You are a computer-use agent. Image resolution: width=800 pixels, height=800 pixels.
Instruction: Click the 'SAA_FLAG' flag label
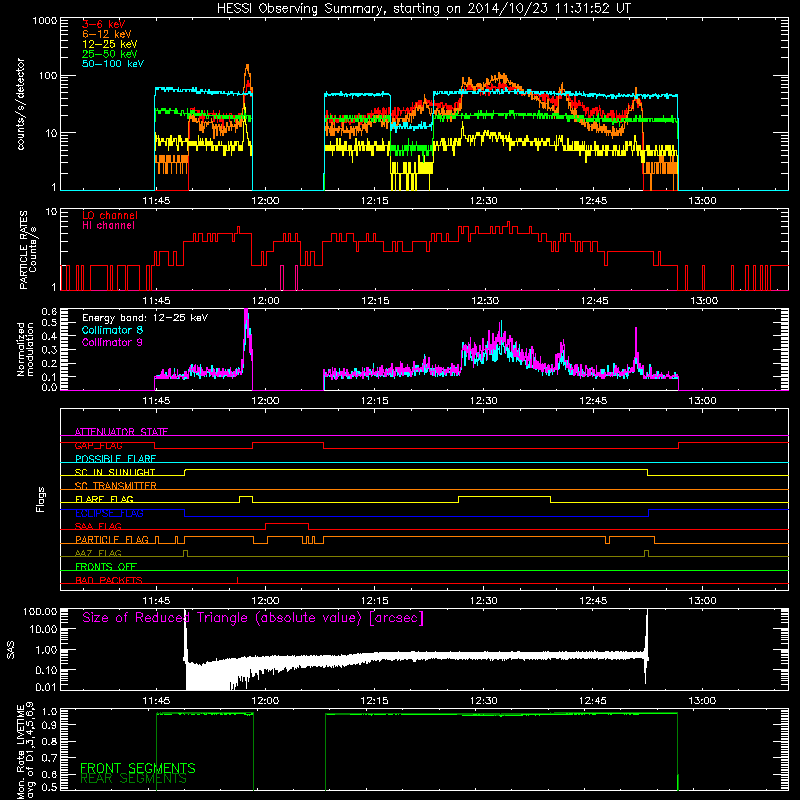98,526
